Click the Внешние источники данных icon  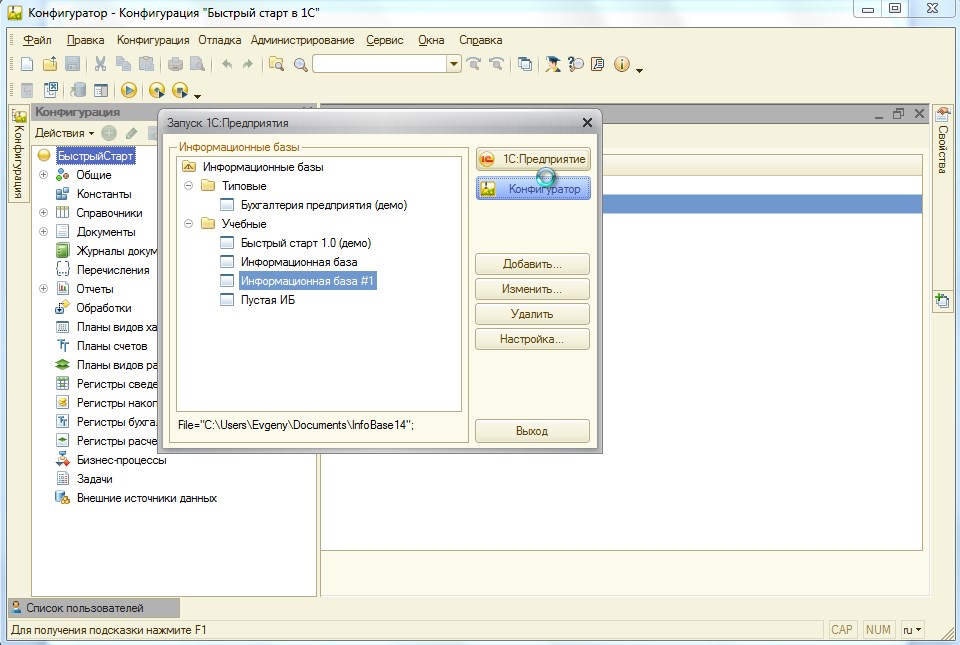[62, 498]
